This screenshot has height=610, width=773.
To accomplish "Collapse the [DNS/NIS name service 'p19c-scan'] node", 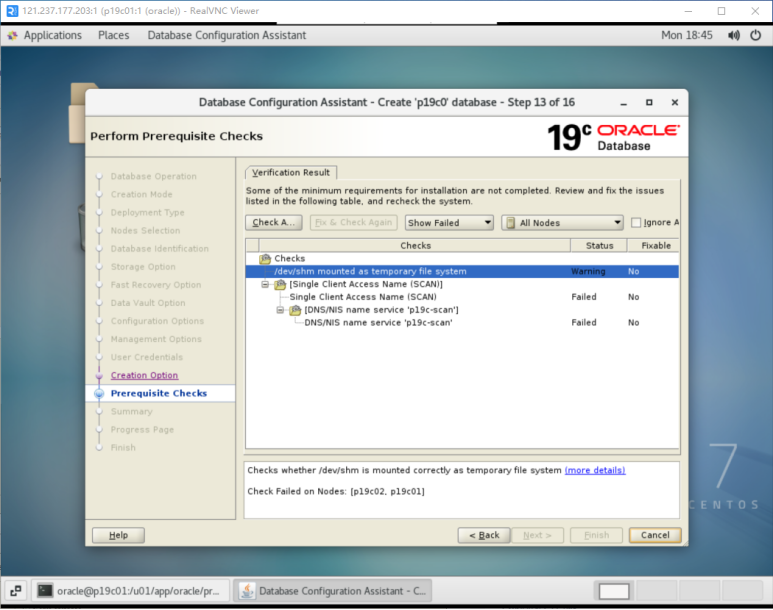I will coord(280,310).
